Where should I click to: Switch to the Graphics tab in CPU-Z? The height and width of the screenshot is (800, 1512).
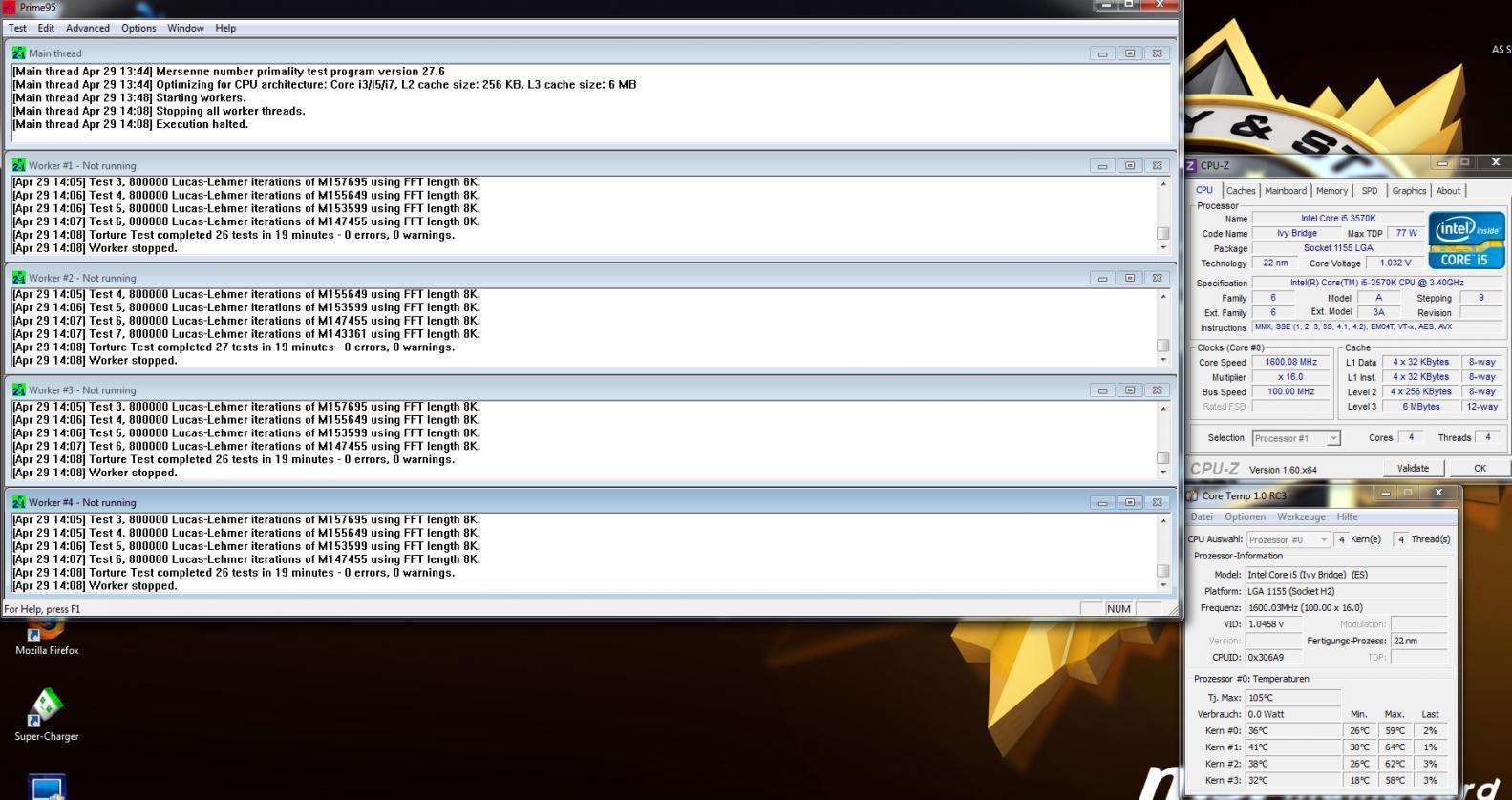point(1409,191)
